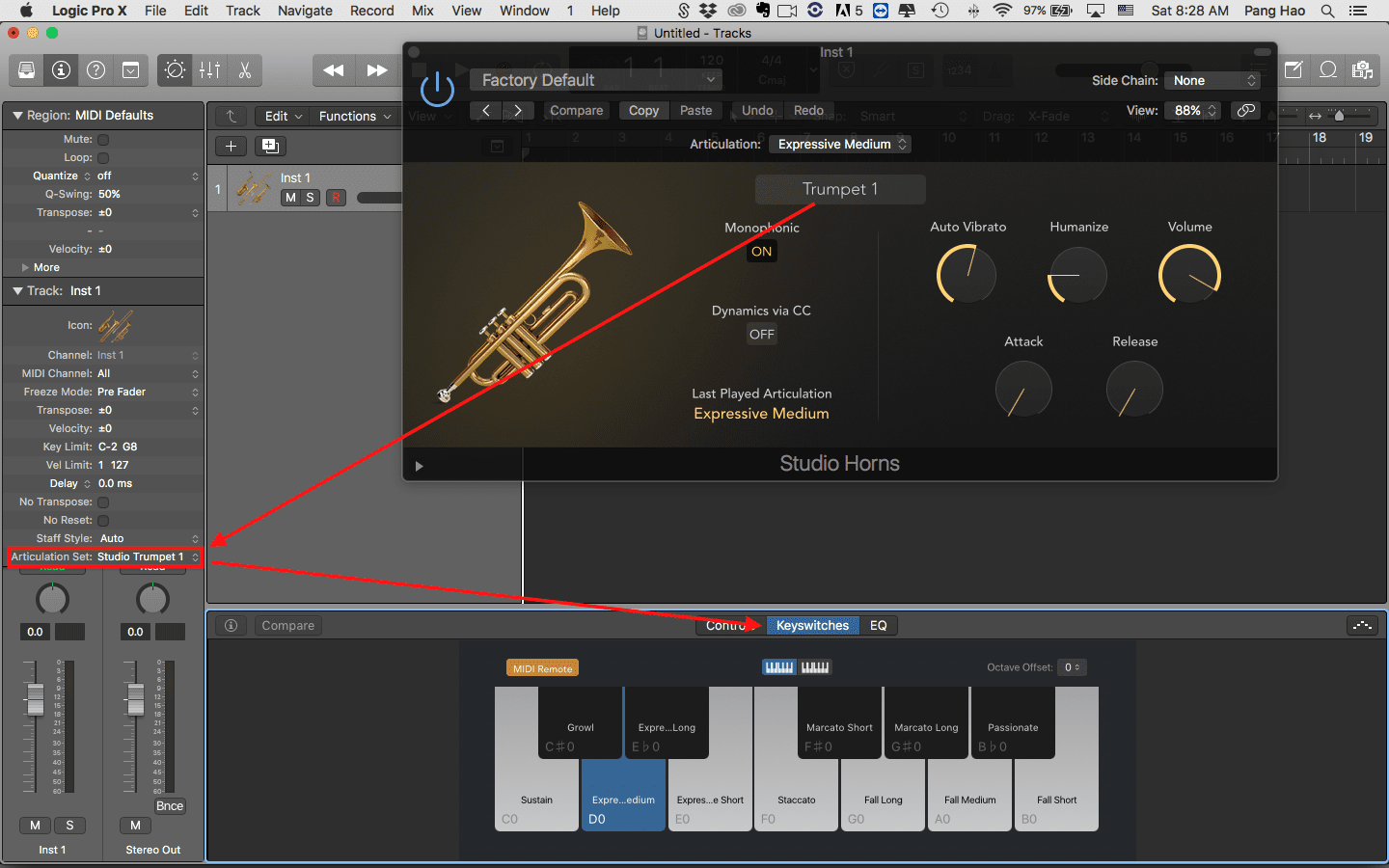Viewport: 1389px width, 868px height.
Task: Open the Note Pad icon in the control bar
Action: coord(1294,70)
